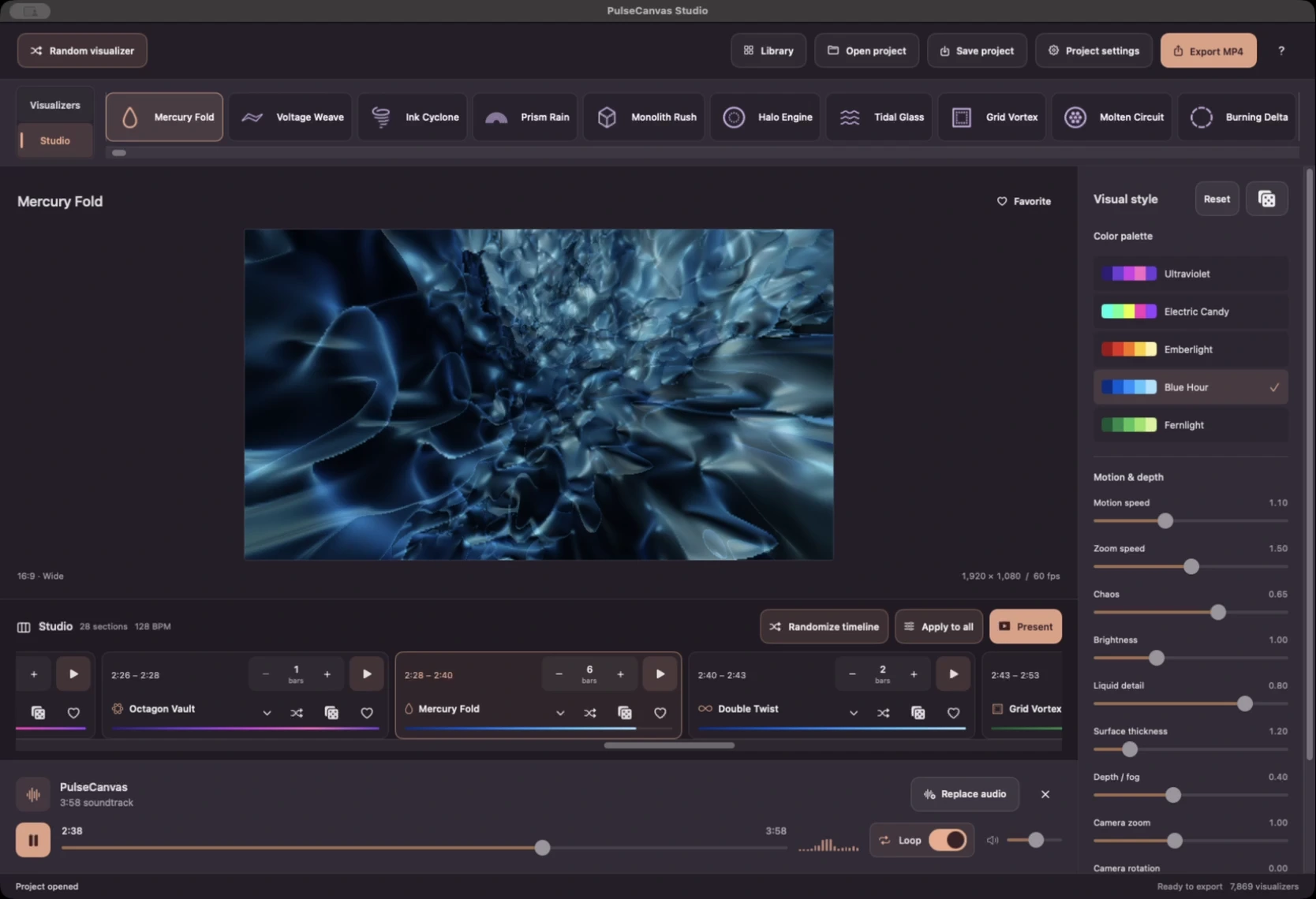Toggle the Loop switch
The height and width of the screenshot is (899, 1316).
(948, 840)
